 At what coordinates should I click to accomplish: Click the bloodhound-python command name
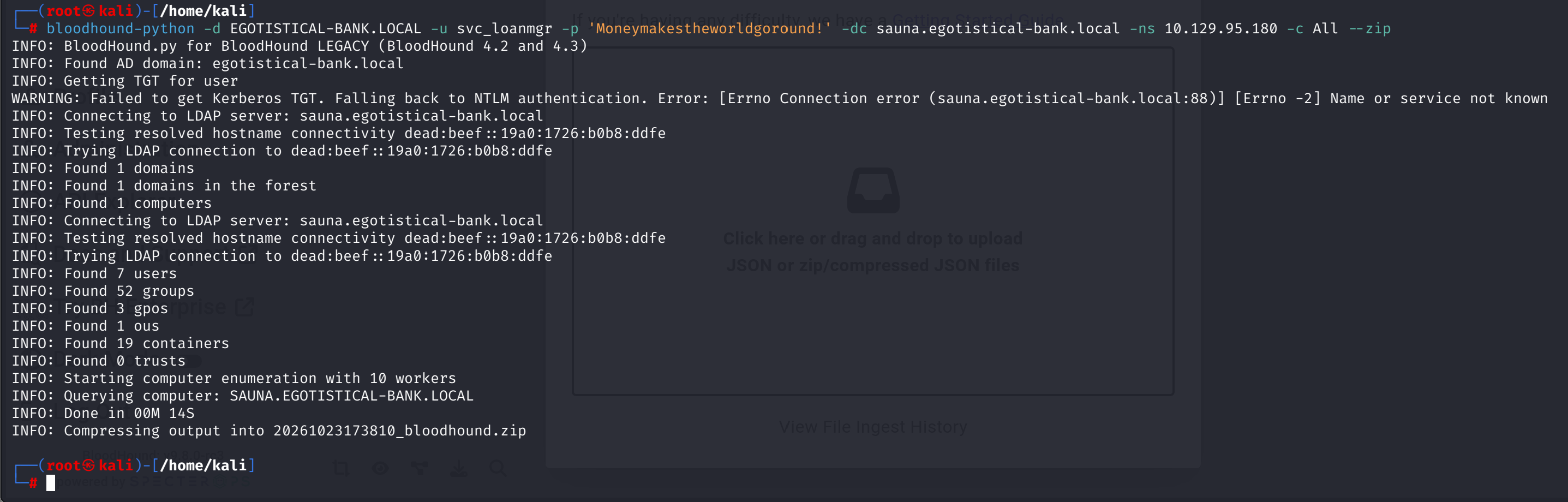pos(121,28)
